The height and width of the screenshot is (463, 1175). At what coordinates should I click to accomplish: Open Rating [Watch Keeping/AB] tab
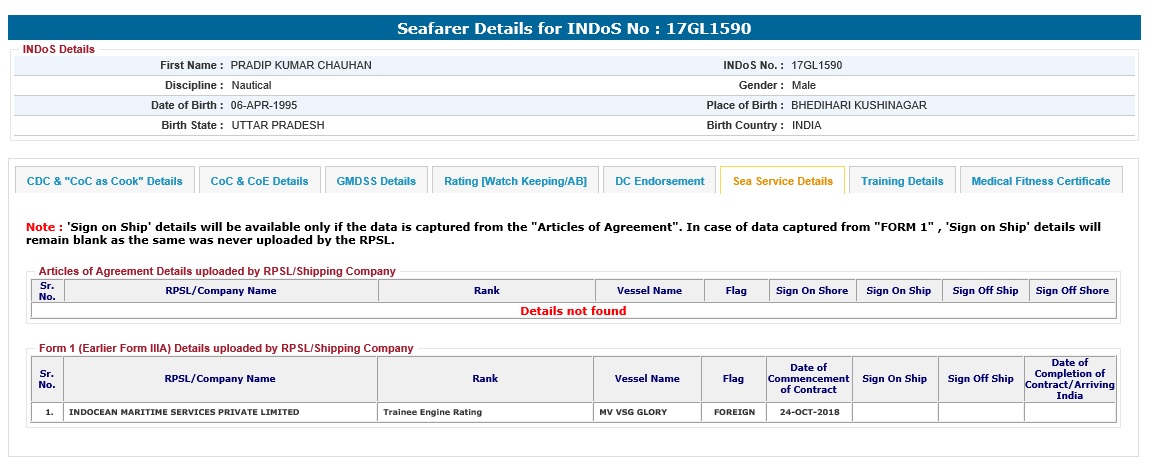point(515,181)
